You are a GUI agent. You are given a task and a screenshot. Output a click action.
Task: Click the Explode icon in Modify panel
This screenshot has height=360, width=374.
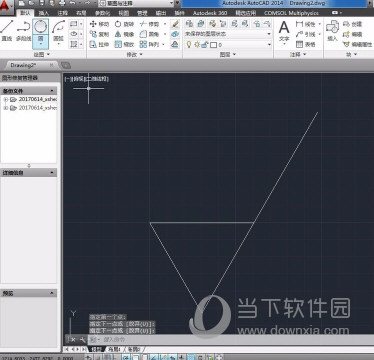pyautogui.click(x=175, y=34)
